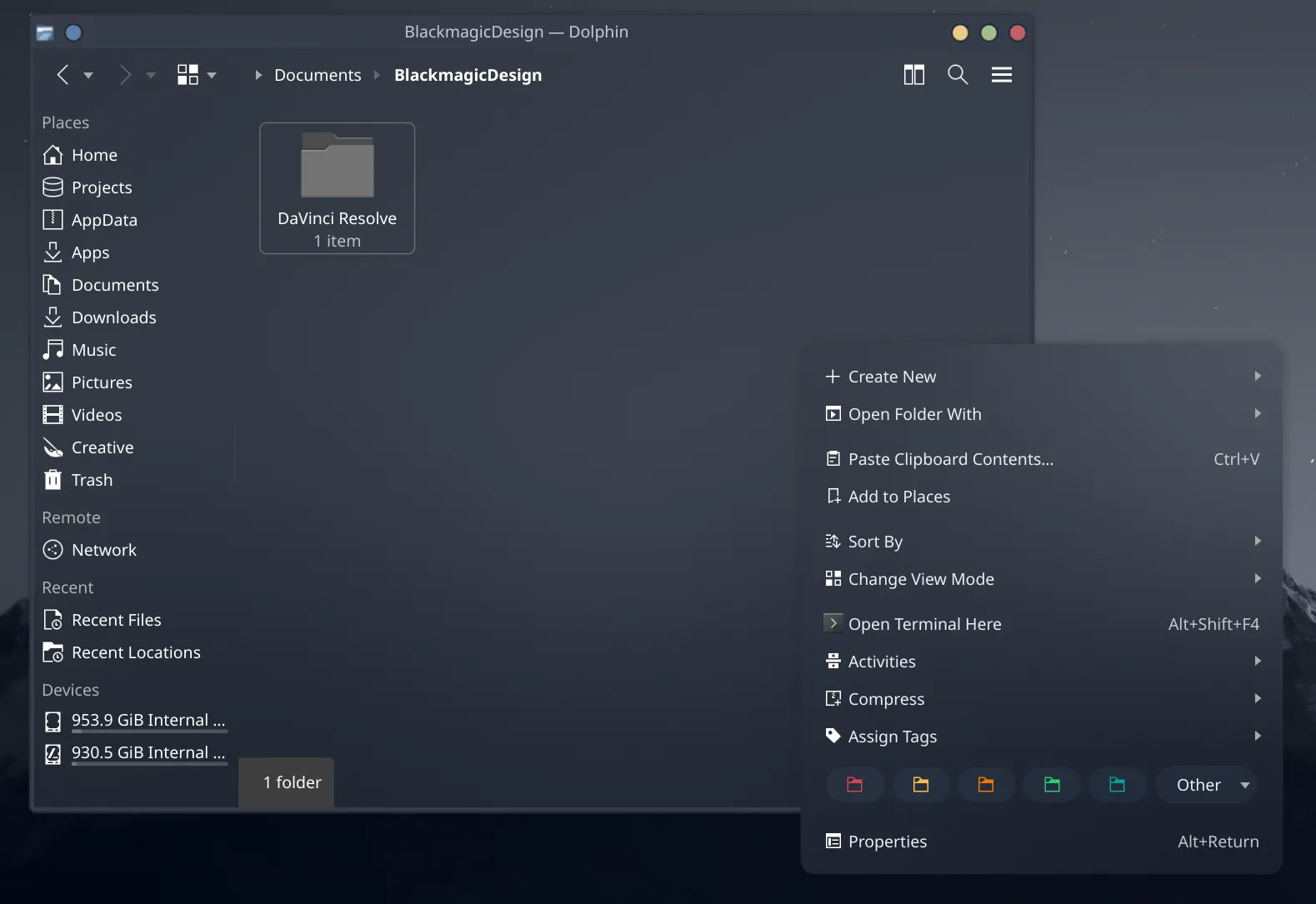Open the 953.9 GiB Internal drive

tap(133, 721)
